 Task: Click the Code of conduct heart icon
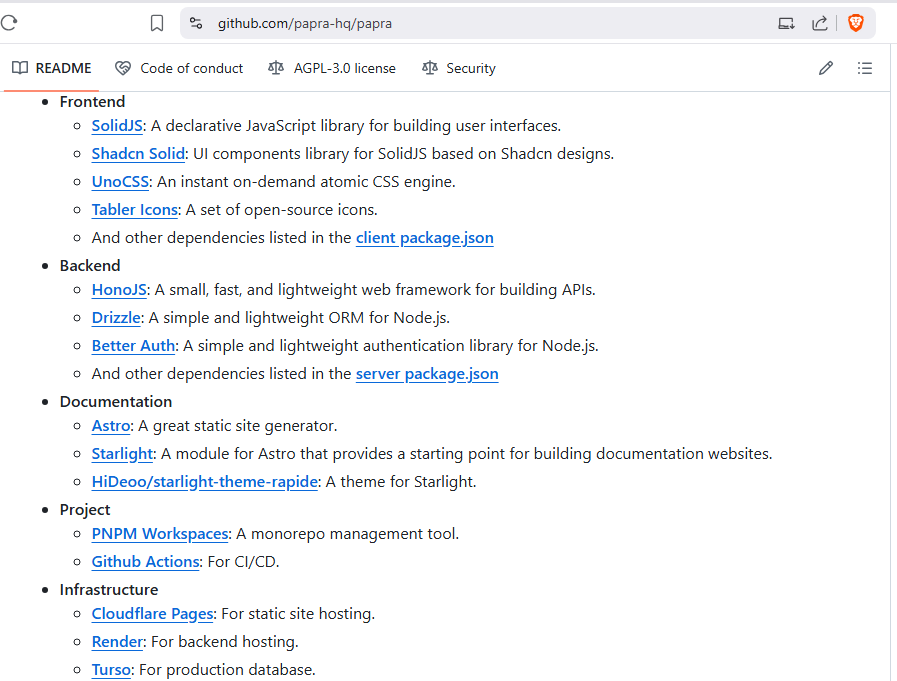tap(122, 68)
